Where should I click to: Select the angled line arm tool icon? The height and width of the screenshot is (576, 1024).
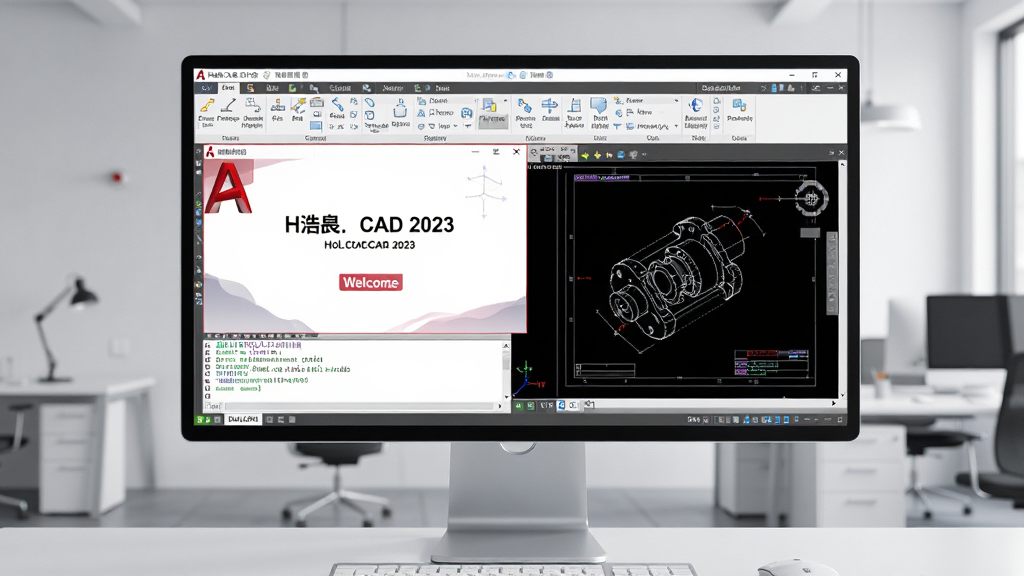pyautogui.click(x=228, y=105)
